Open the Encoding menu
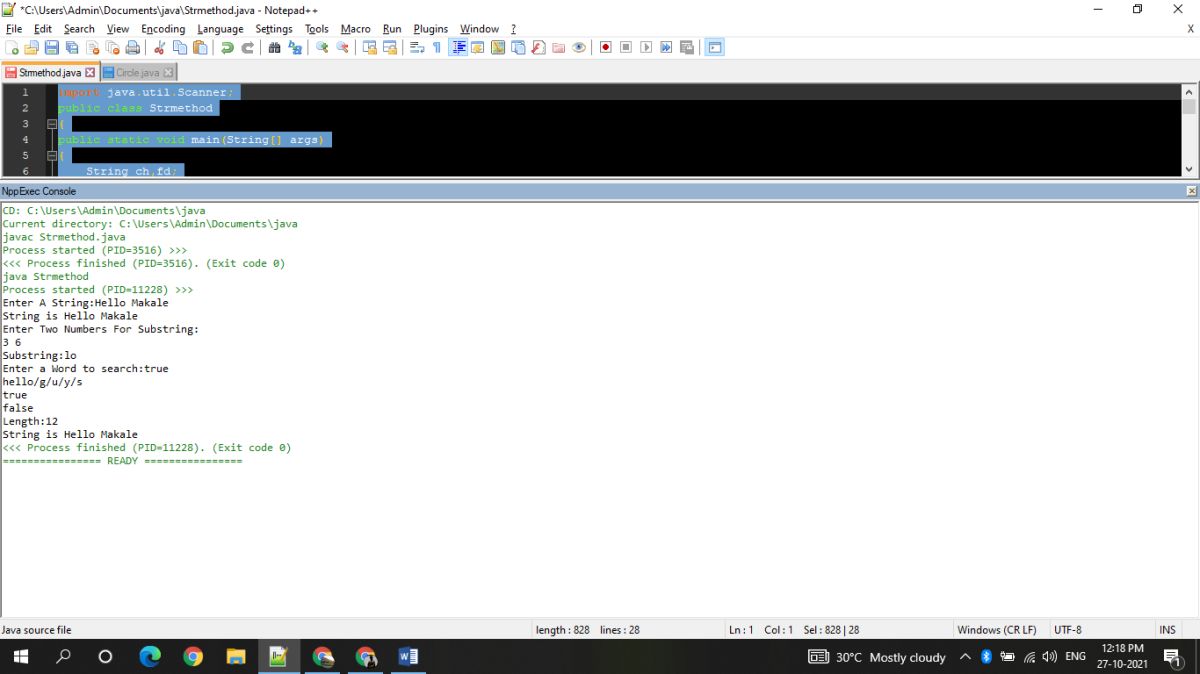The height and width of the screenshot is (674, 1200). coord(163,29)
